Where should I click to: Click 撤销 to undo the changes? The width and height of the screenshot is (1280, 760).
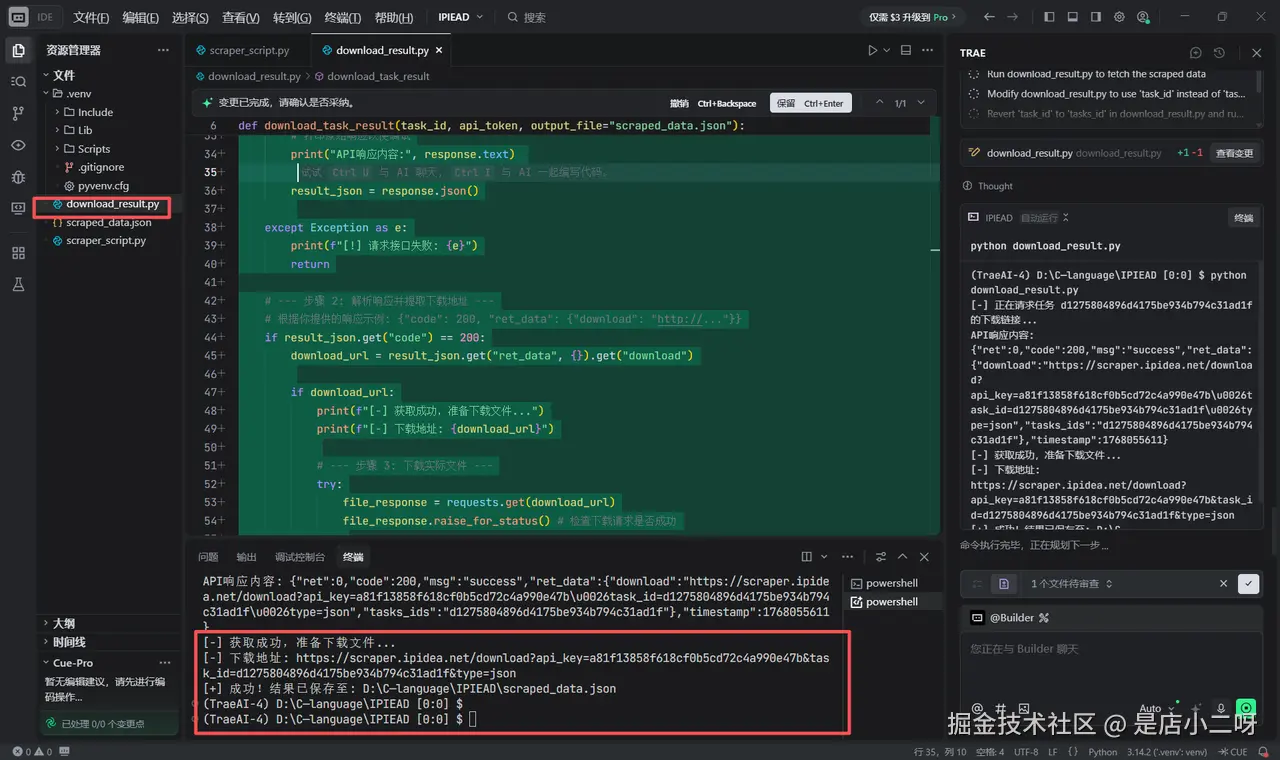[713, 103]
